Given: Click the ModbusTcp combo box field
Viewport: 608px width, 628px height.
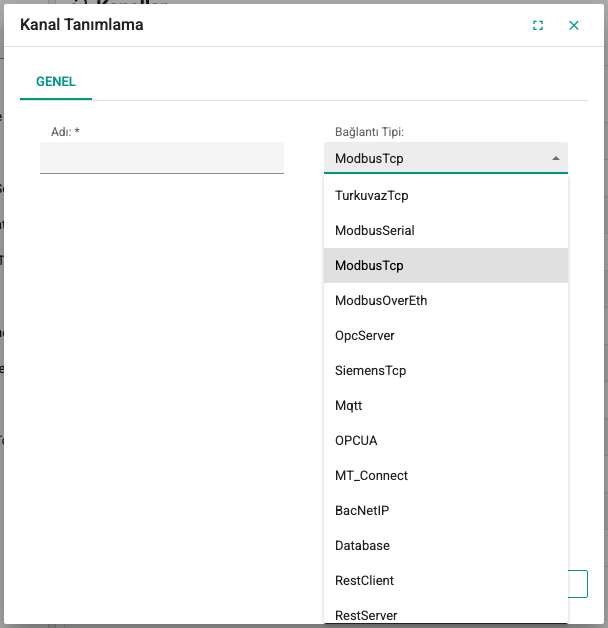Looking at the screenshot, I should point(446,158).
